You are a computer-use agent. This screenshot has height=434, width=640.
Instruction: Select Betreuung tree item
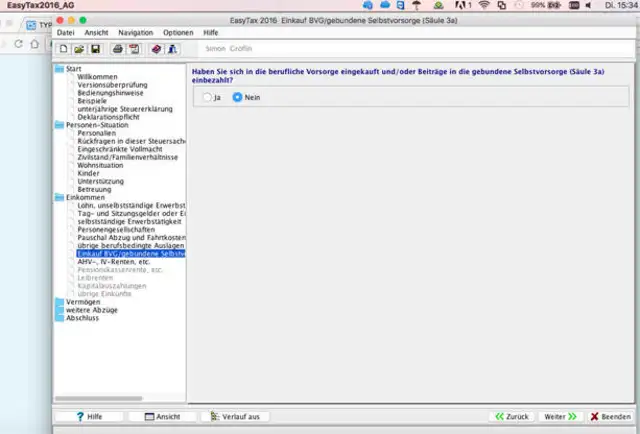(x=94, y=189)
